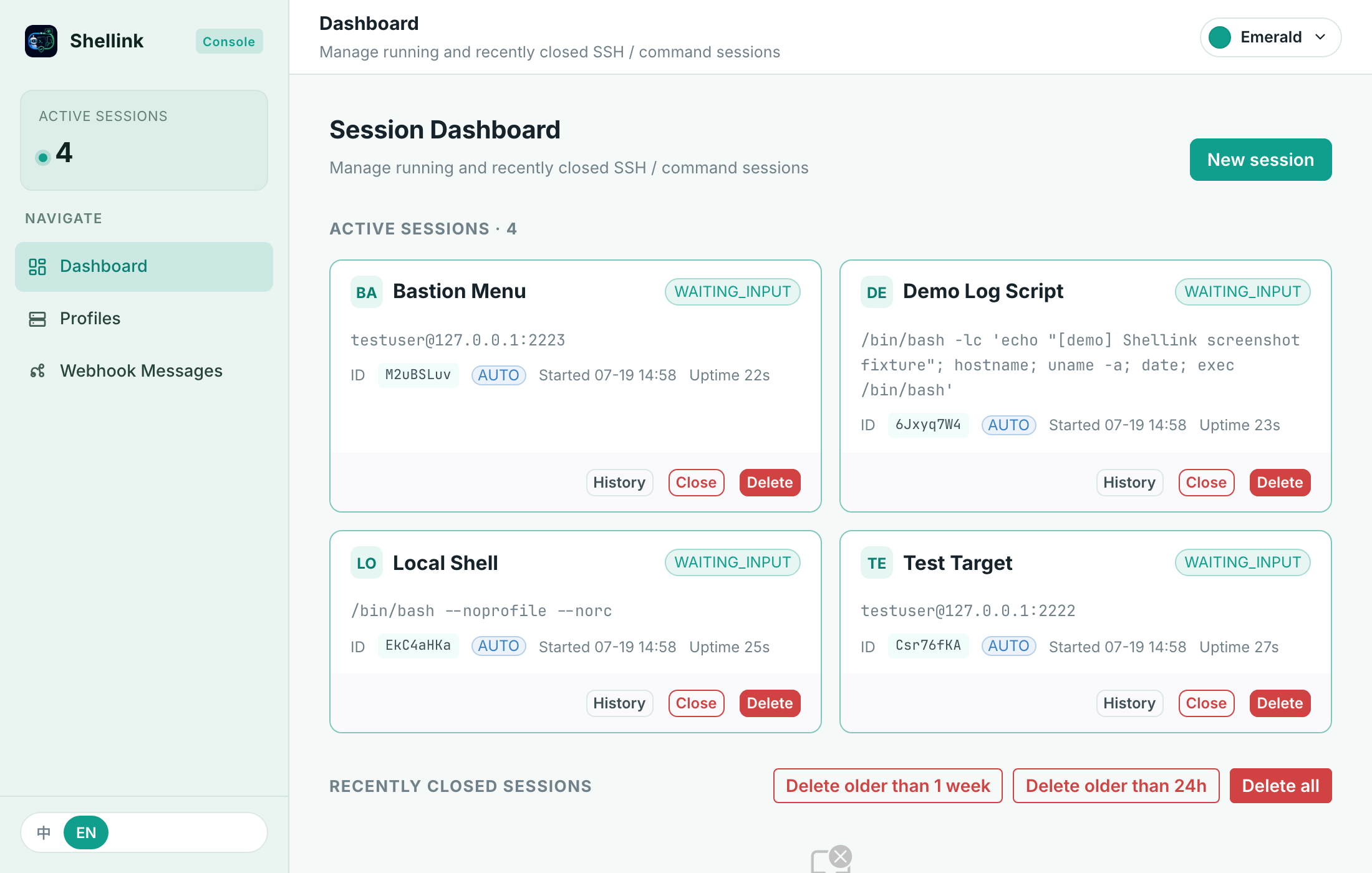1372x873 pixels.
Task: Delete the Demo Log Script session
Action: pyautogui.click(x=1280, y=483)
